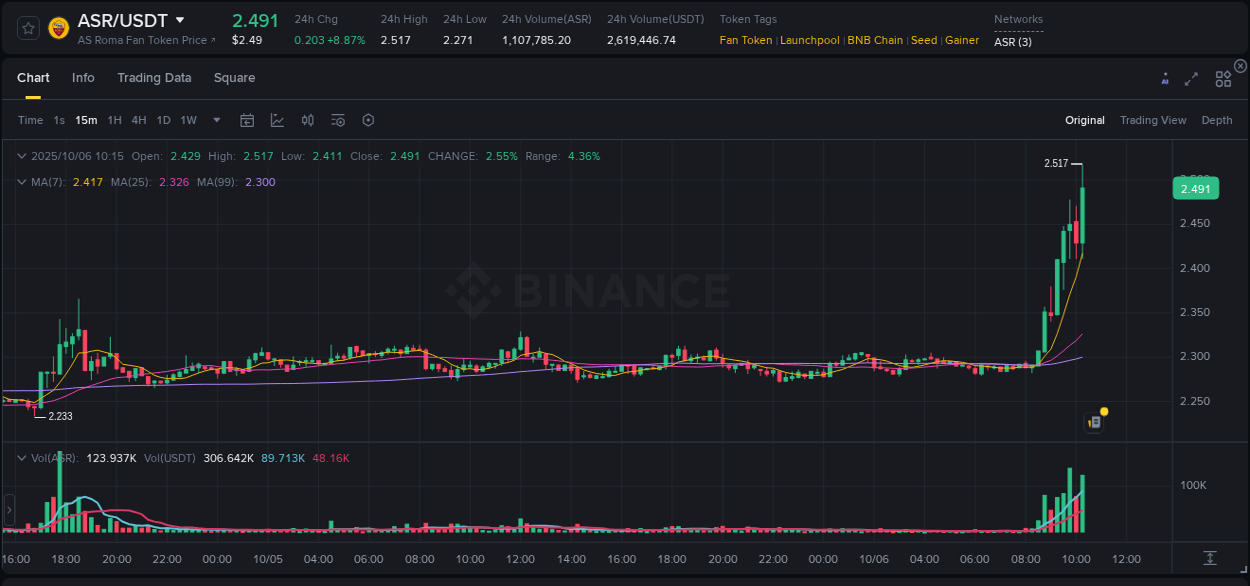The width and height of the screenshot is (1250, 586).
Task: Open the candlestick comparison icon
Action: tap(307, 120)
